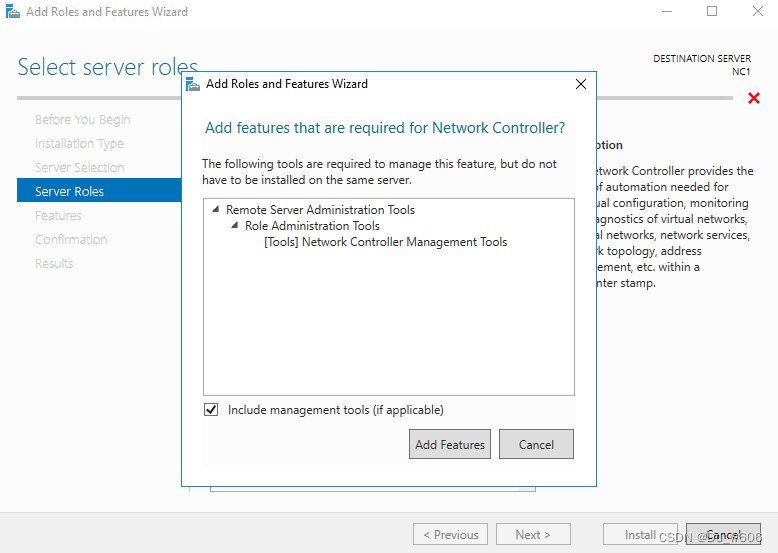778x553 pixels.
Task: Click the Select server roles heading
Action: 108,67
